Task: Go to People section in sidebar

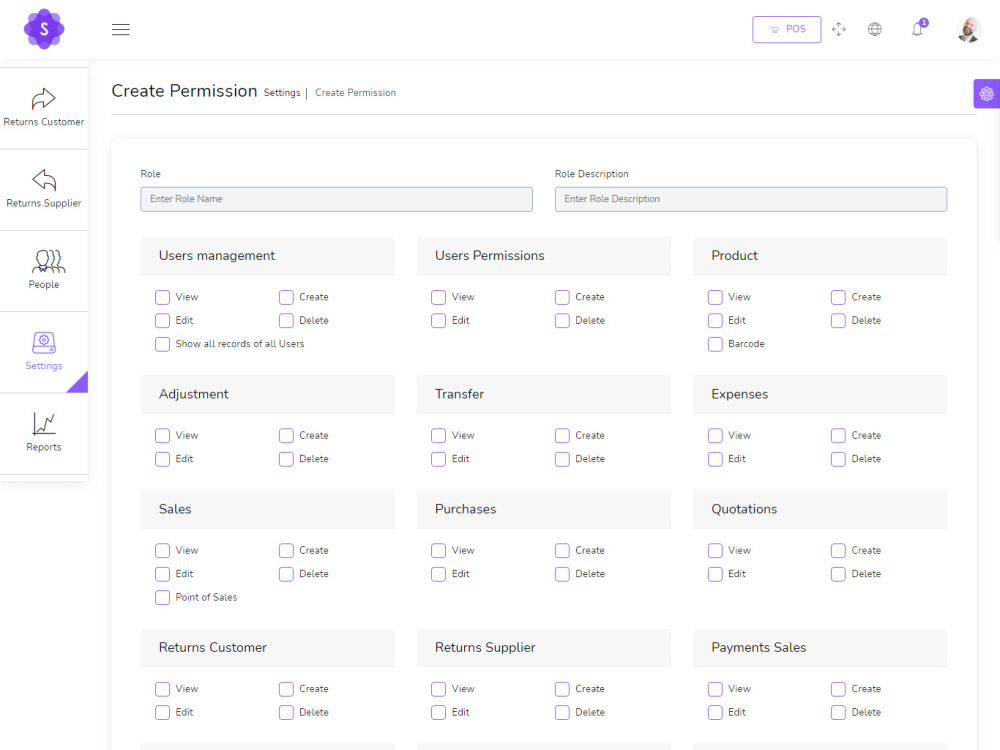Action: (44, 270)
